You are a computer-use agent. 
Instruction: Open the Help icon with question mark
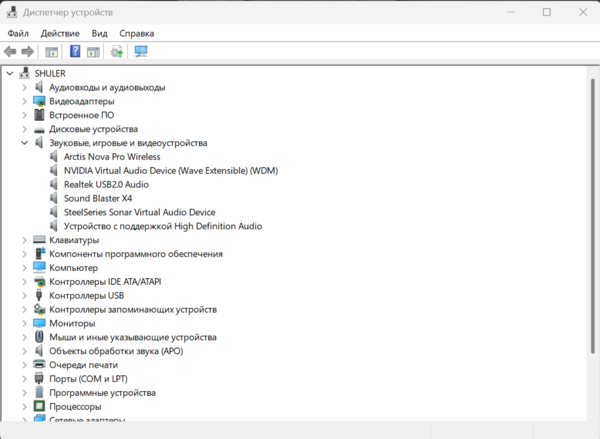pyautogui.click(x=75, y=51)
